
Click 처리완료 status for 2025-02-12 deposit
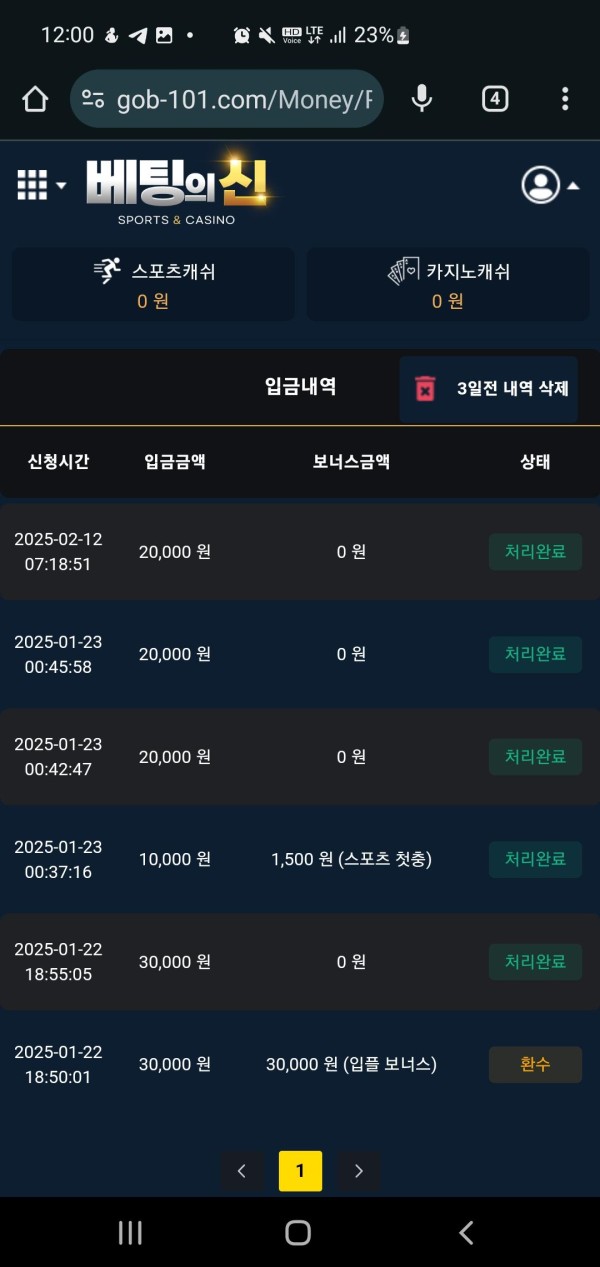[x=535, y=551]
